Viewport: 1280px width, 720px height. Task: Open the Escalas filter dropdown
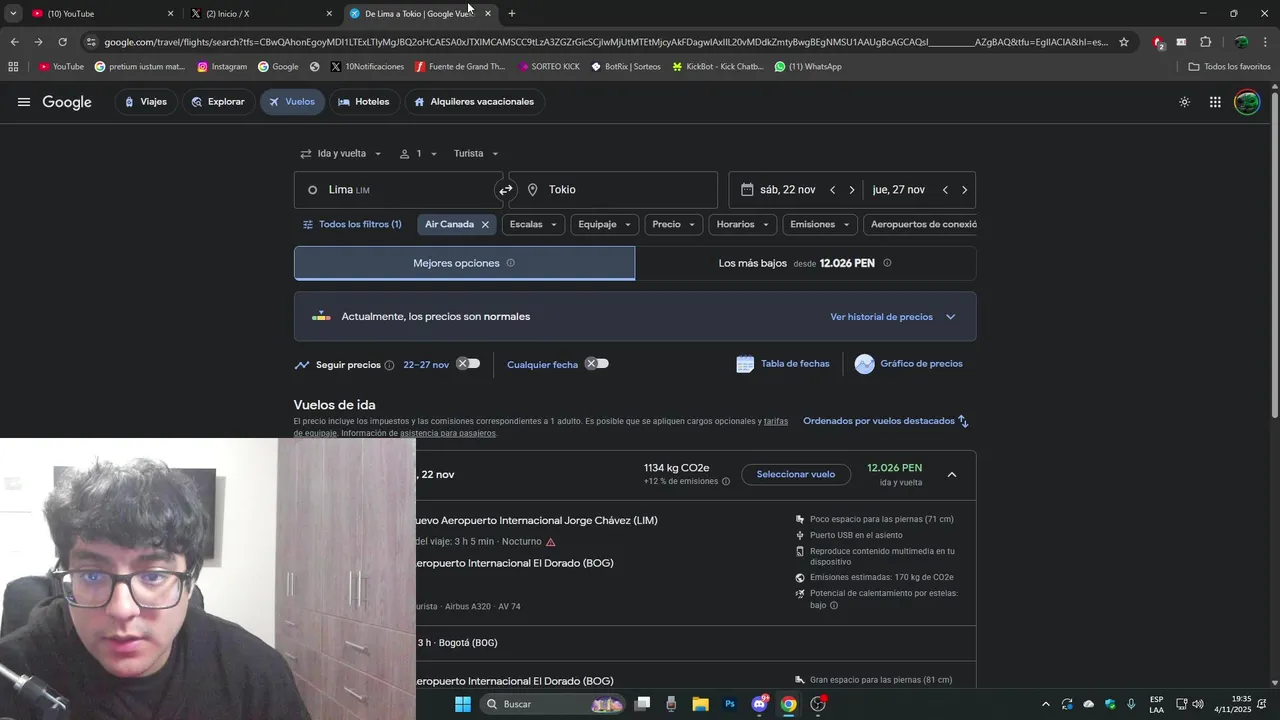tap(533, 225)
